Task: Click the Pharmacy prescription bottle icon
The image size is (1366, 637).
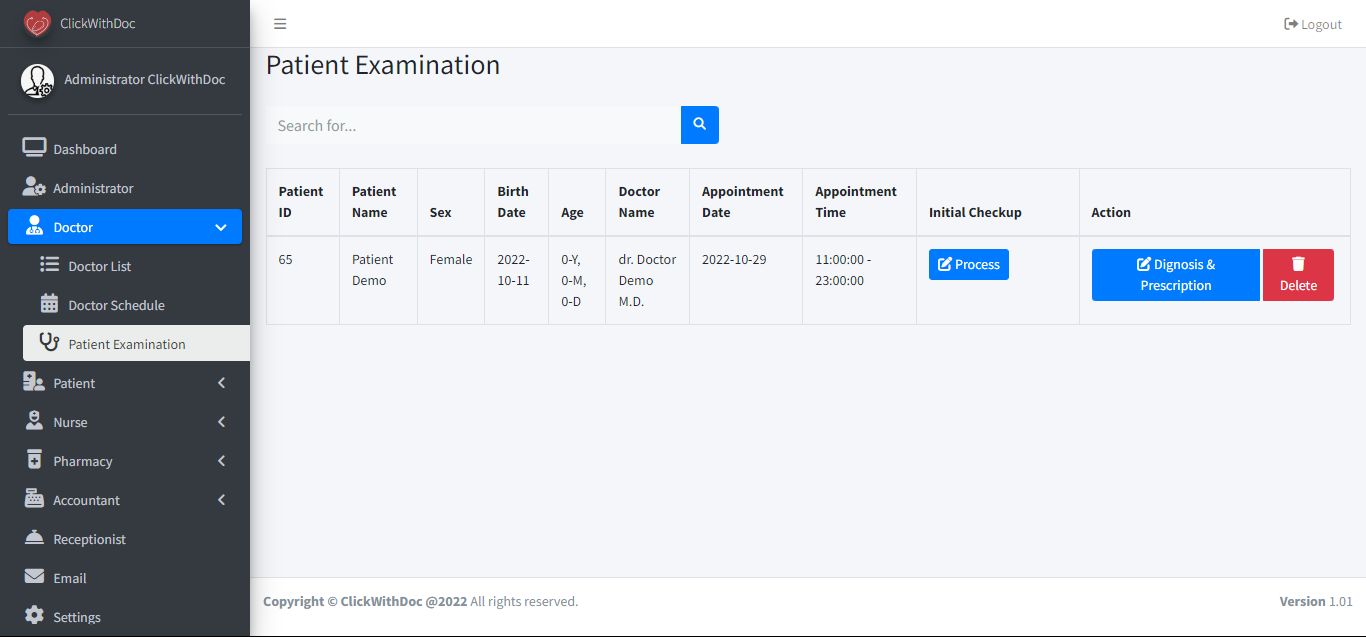Action: point(34,460)
